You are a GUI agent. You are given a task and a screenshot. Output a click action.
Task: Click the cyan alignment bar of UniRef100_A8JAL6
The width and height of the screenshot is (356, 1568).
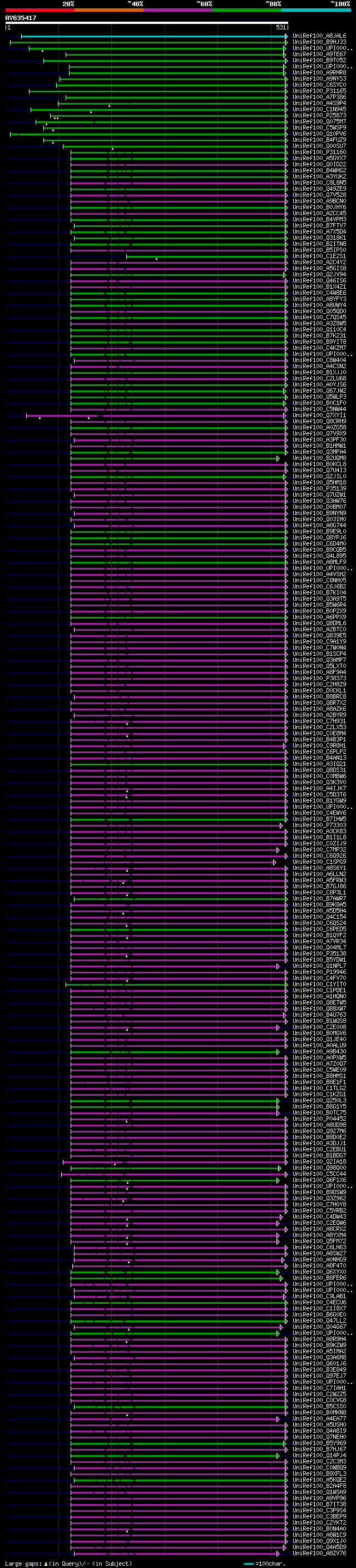[x=154, y=36]
